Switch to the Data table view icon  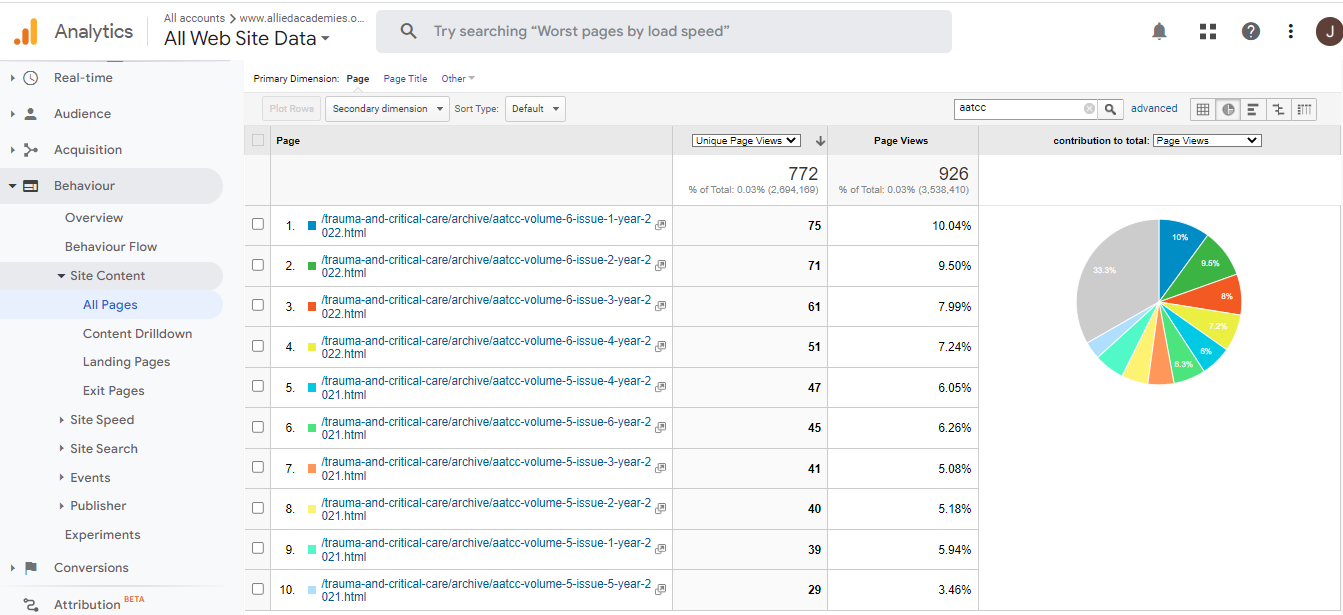[x=1203, y=109]
